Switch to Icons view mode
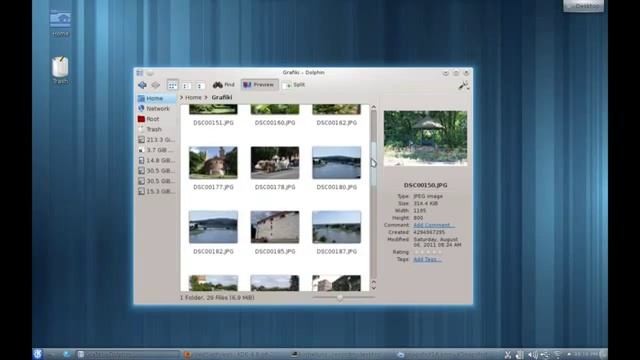Screen dimensions: 640x360 pos(173,85)
